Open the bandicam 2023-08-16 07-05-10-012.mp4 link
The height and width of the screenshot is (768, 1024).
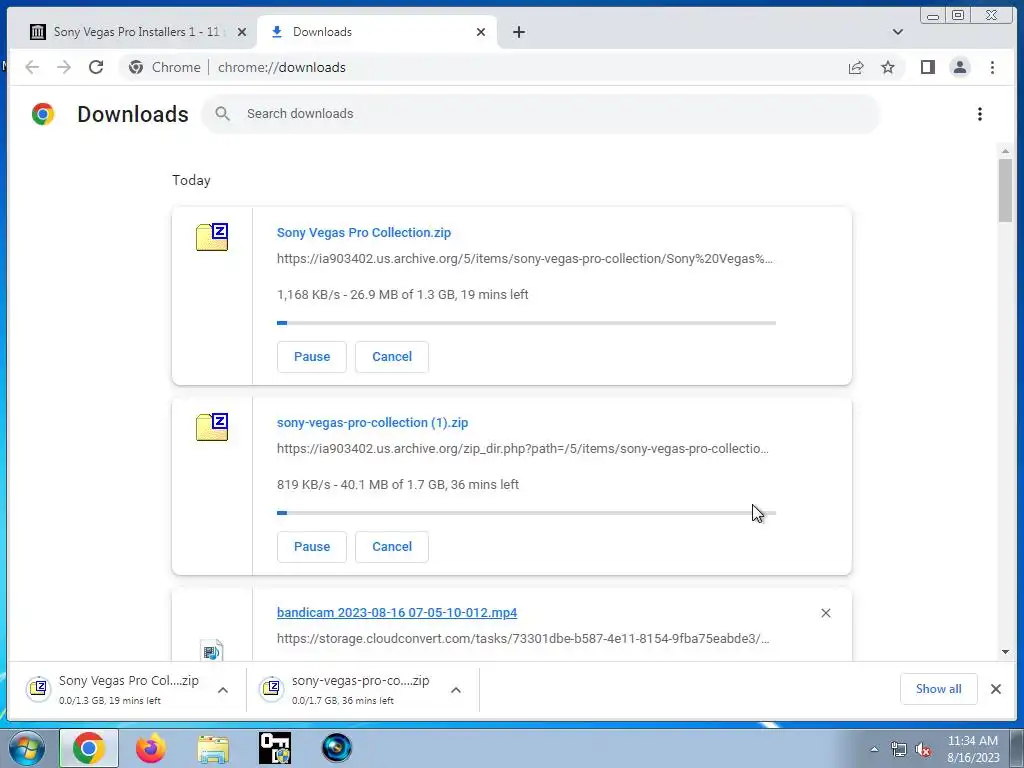tap(397, 613)
